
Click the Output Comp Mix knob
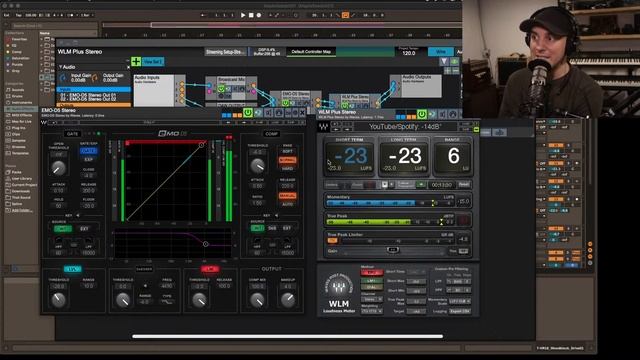pos(258,300)
